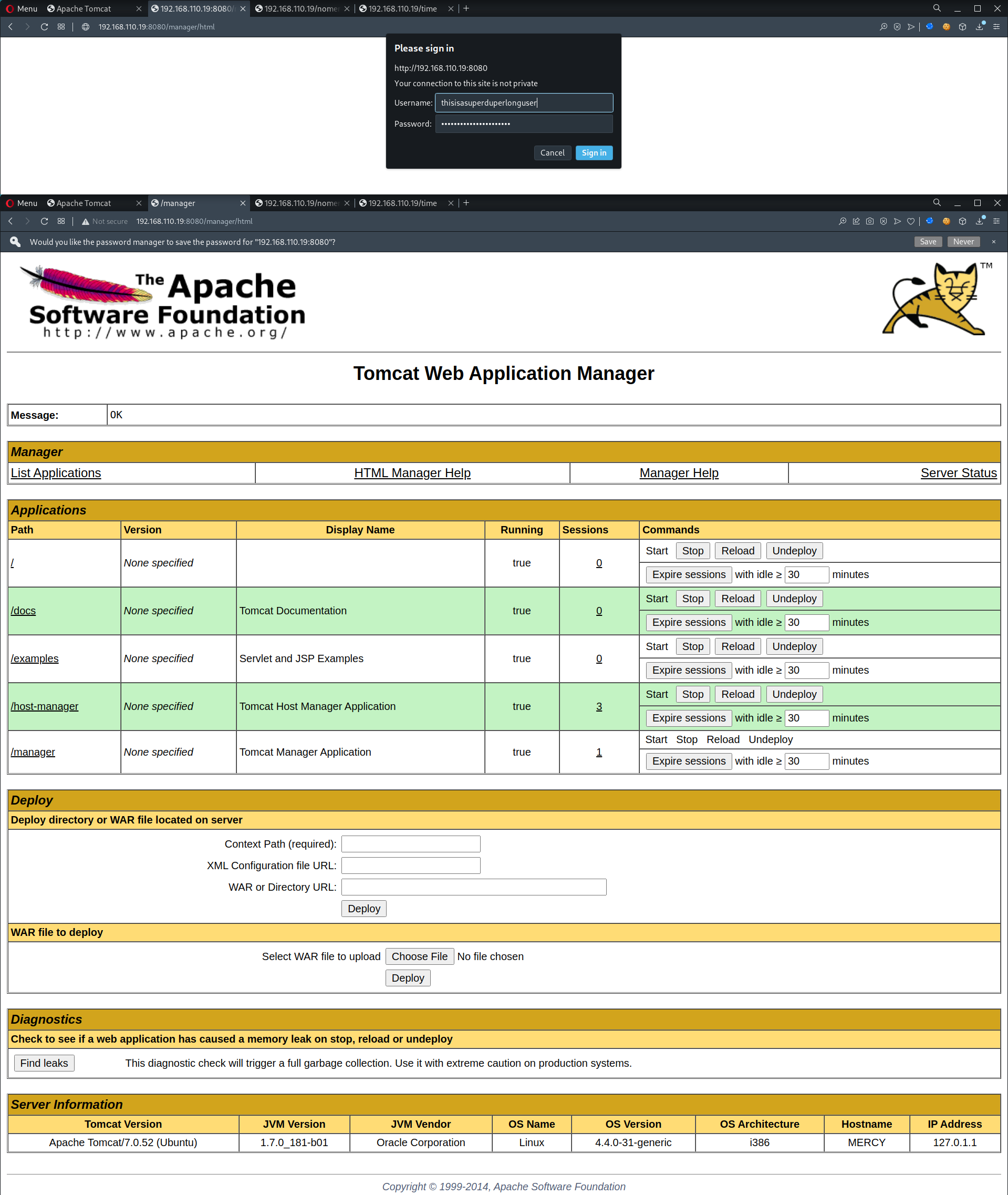Open cube extensions icon in lower manager window
Screen dimensions: 1008x1195
click(x=962, y=221)
